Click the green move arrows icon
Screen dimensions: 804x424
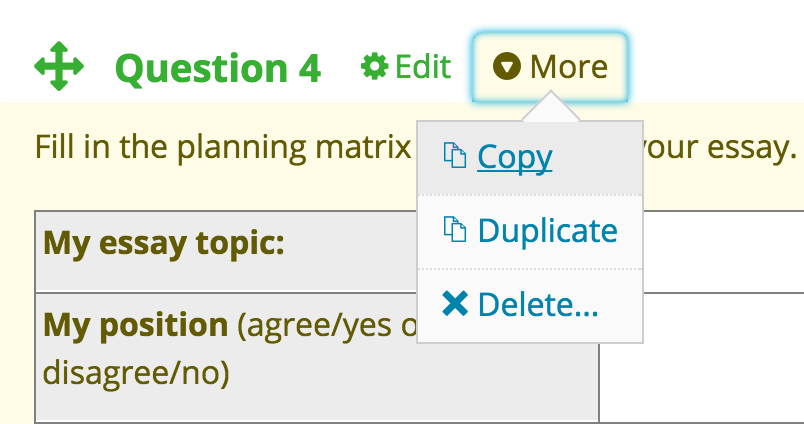tap(59, 66)
